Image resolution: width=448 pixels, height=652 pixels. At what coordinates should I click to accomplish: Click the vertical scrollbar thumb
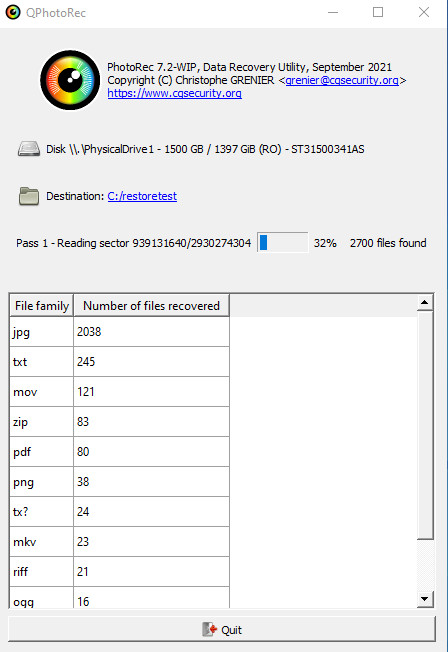click(x=425, y=425)
